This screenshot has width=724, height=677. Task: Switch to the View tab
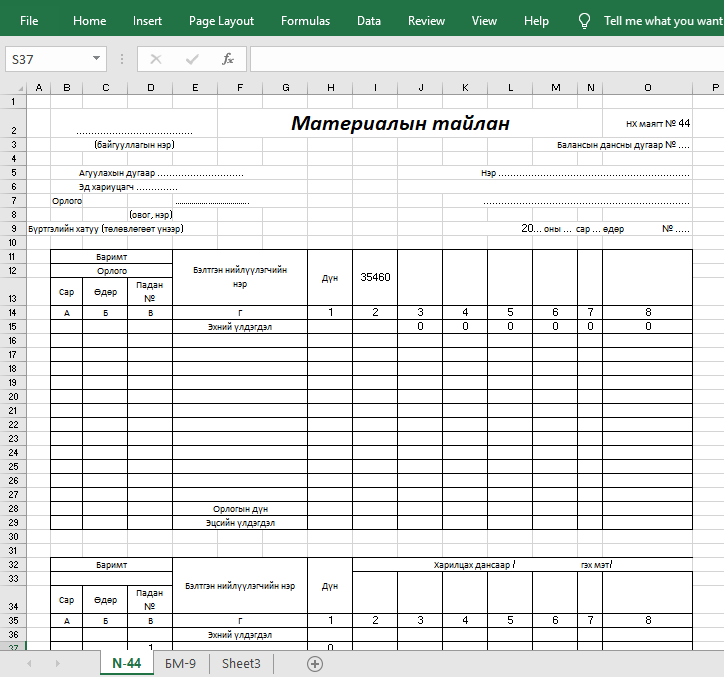[484, 21]
